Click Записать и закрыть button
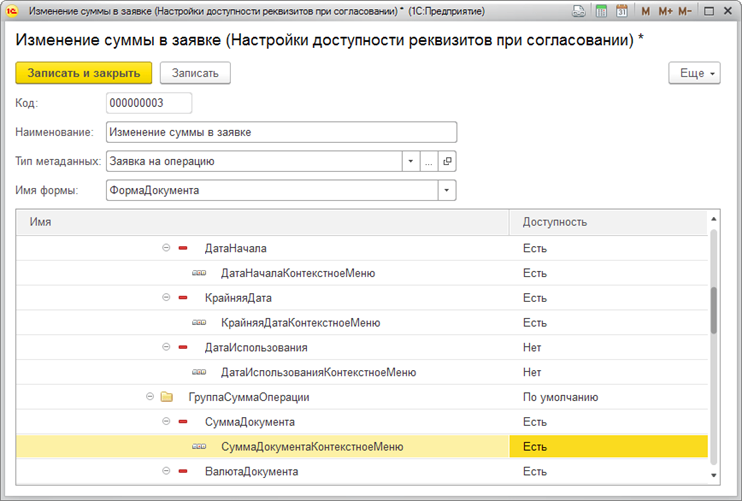The height and width of the screenshot is (501, 742). (x=83, y=73)
